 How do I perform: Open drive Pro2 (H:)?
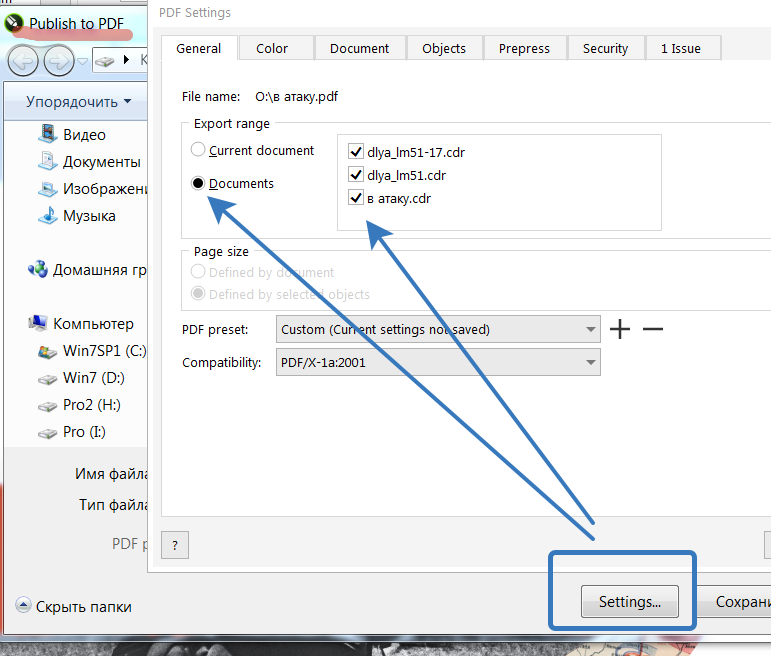point(80,405)
